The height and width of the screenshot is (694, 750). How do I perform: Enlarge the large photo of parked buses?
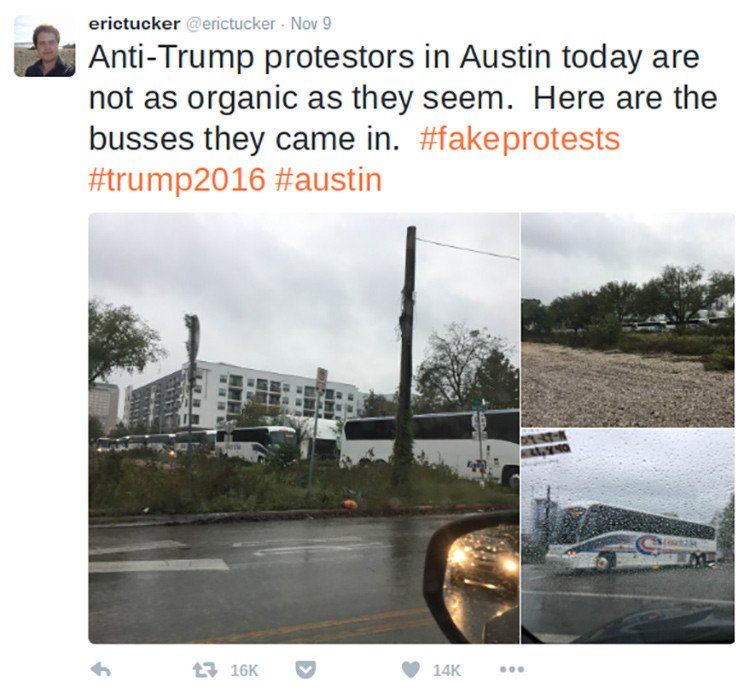(x=304, y=428)
